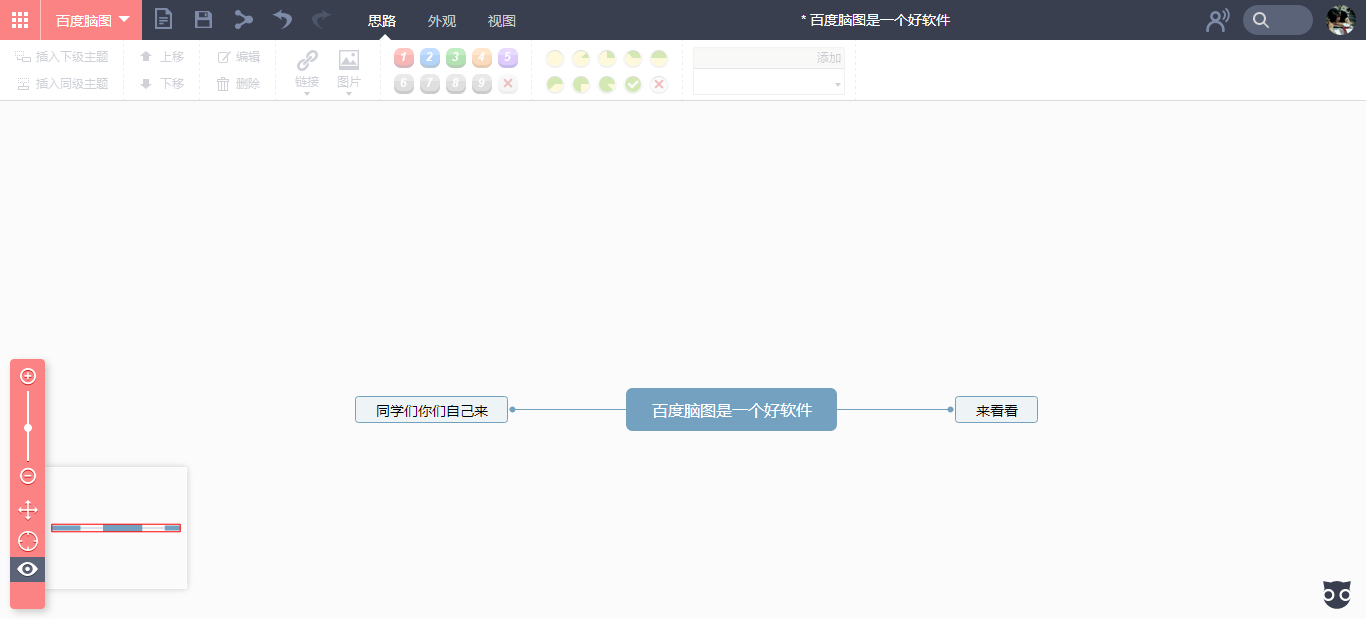Click the 链接 chain icon
The height and width of the screenshot is (619, 1366).
307,60
